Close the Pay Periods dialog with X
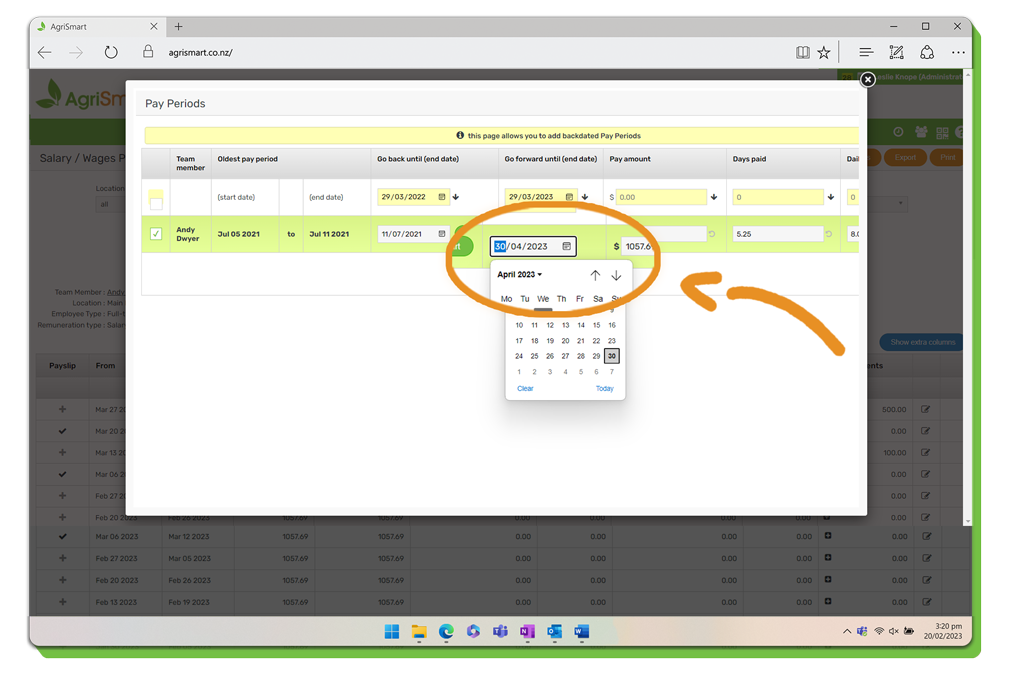Screen dimensions: 1024x693 867,79
